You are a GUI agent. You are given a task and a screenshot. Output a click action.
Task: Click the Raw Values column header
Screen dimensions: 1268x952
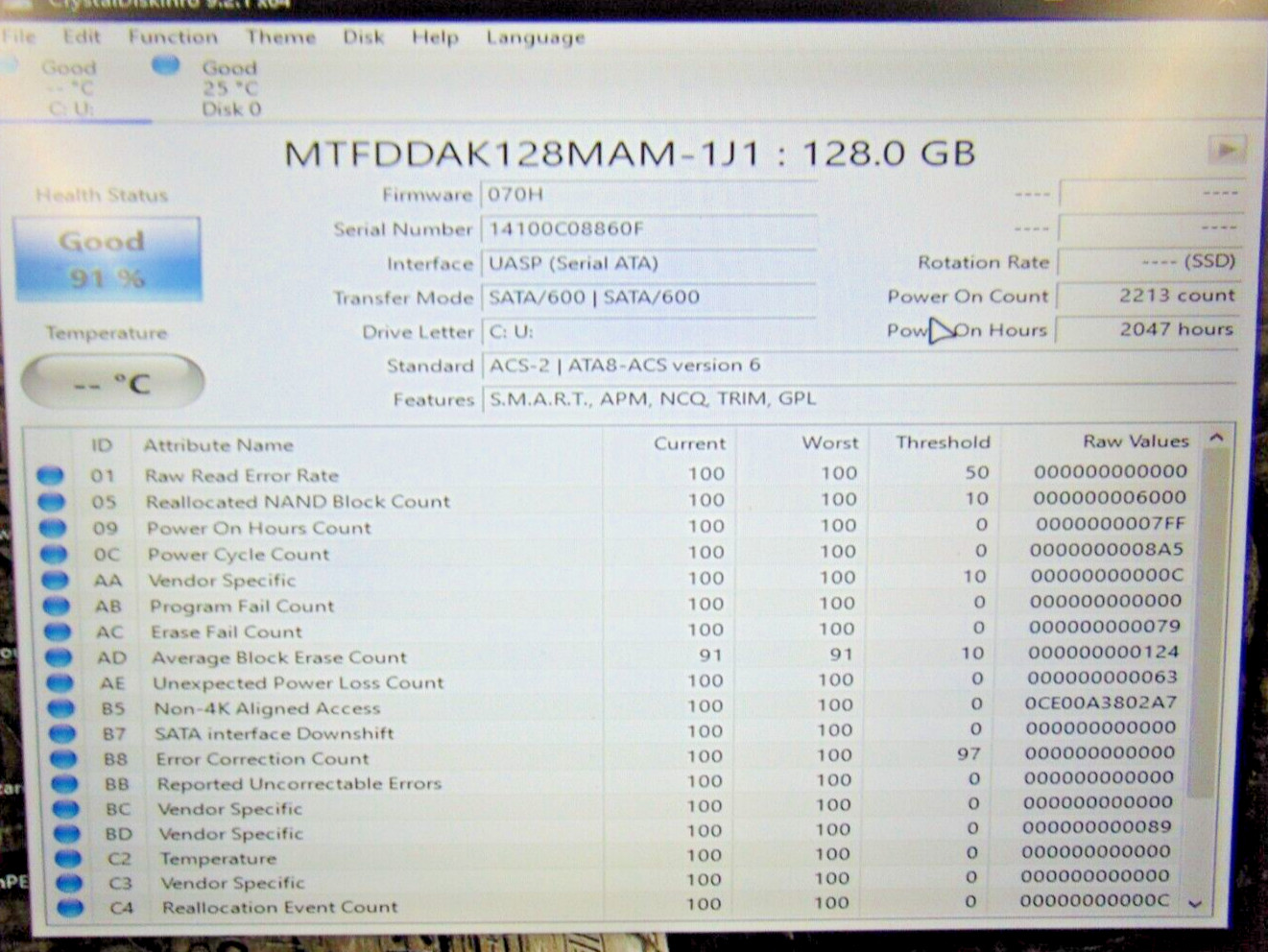pyautogui.click(x=1136, y=441)
